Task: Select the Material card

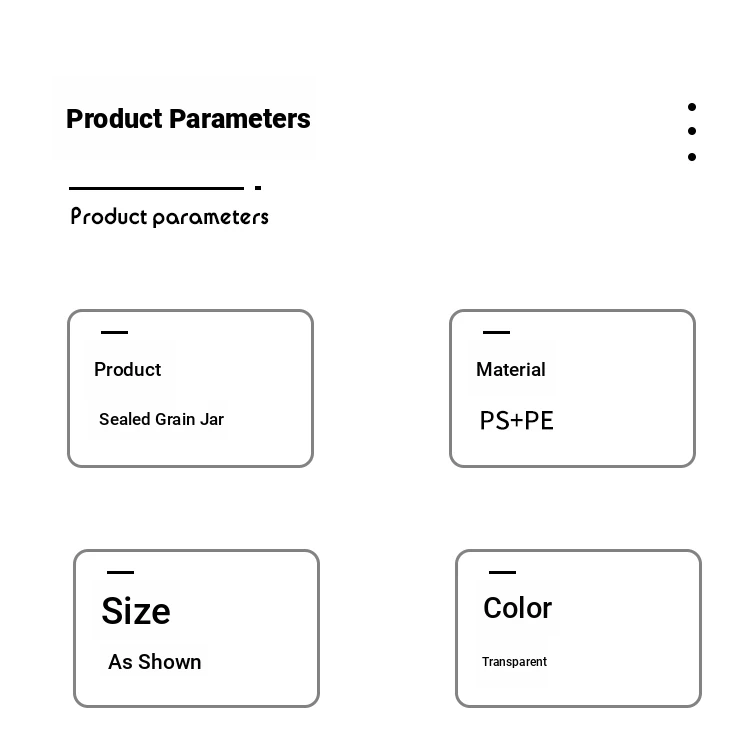Action: (x=572, y=388)
